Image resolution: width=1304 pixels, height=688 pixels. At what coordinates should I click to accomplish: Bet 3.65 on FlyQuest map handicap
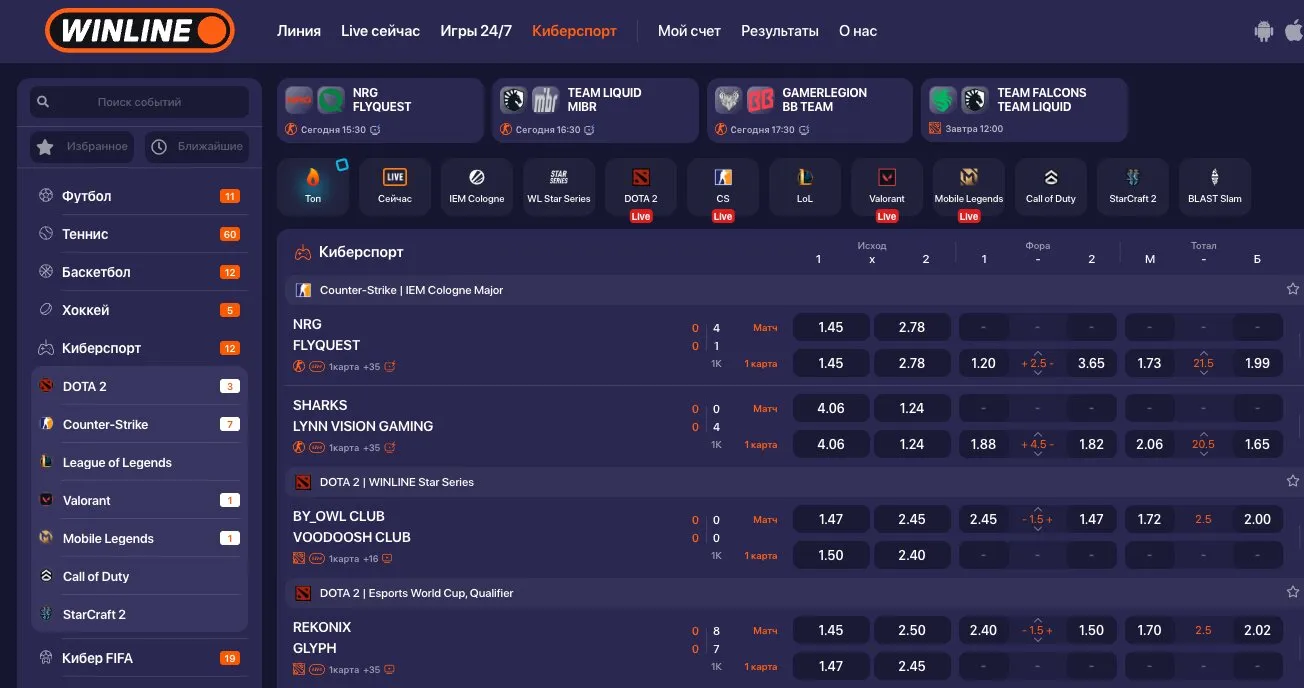tap(1091, 363)
